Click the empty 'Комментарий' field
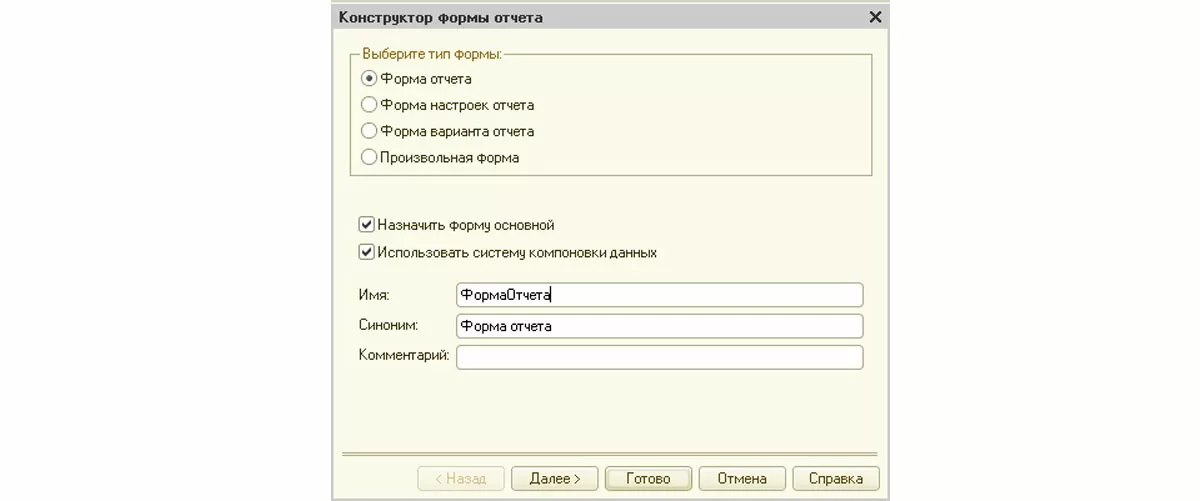1200x501 pixels. point(658,357)
